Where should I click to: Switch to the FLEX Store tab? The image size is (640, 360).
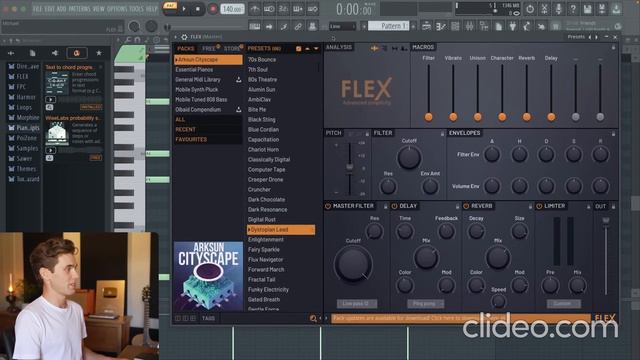(x=231, y=48)
